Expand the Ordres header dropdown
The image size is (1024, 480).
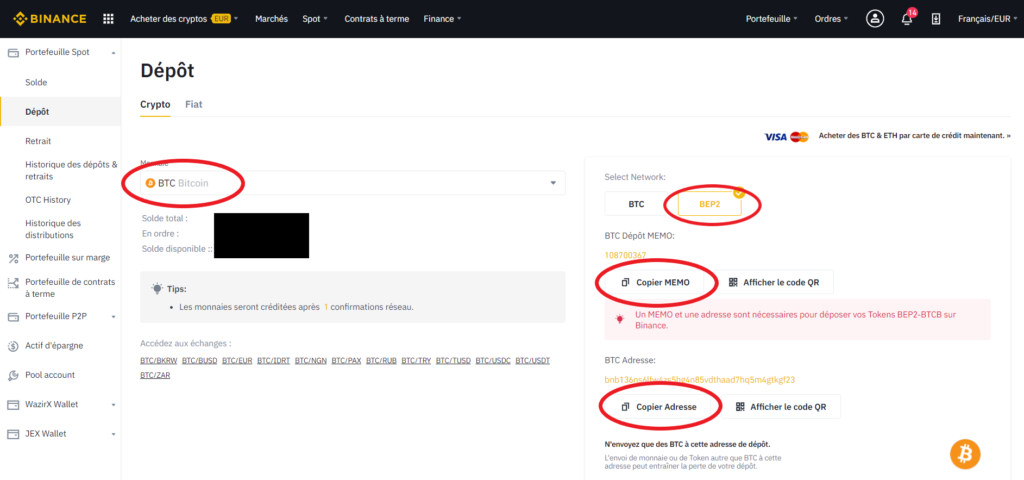pyautogui.click(x=831, y=19)
